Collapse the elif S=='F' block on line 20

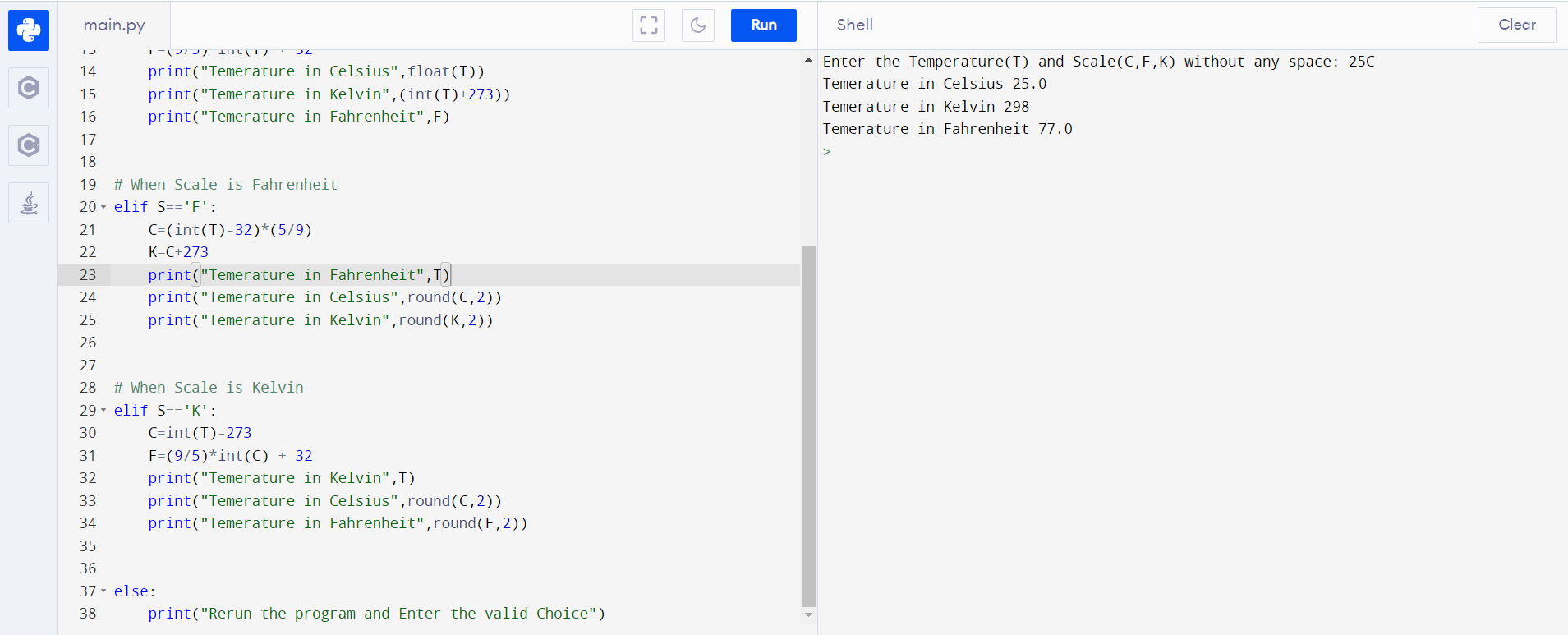pos(103,207)
